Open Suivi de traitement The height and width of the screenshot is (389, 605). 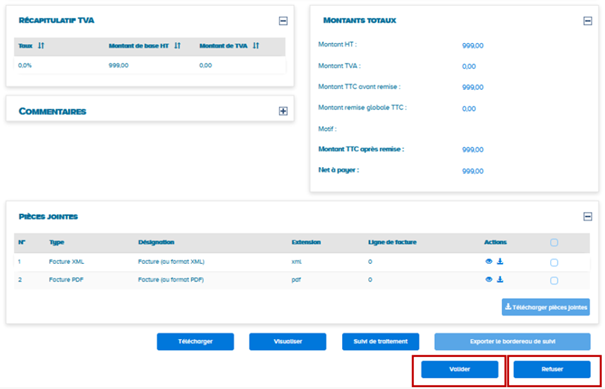point(380,342)
